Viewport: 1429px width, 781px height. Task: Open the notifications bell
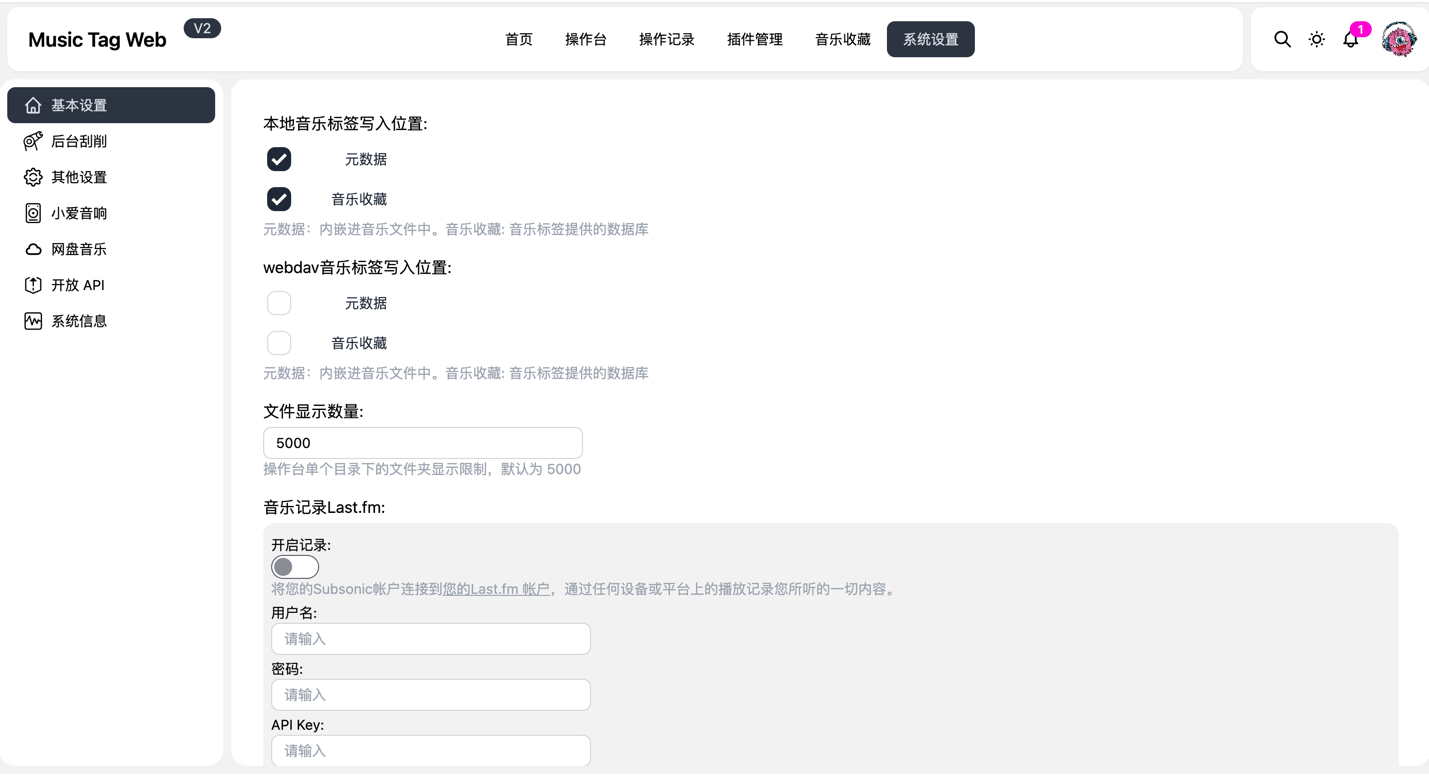pos(1350,39)
